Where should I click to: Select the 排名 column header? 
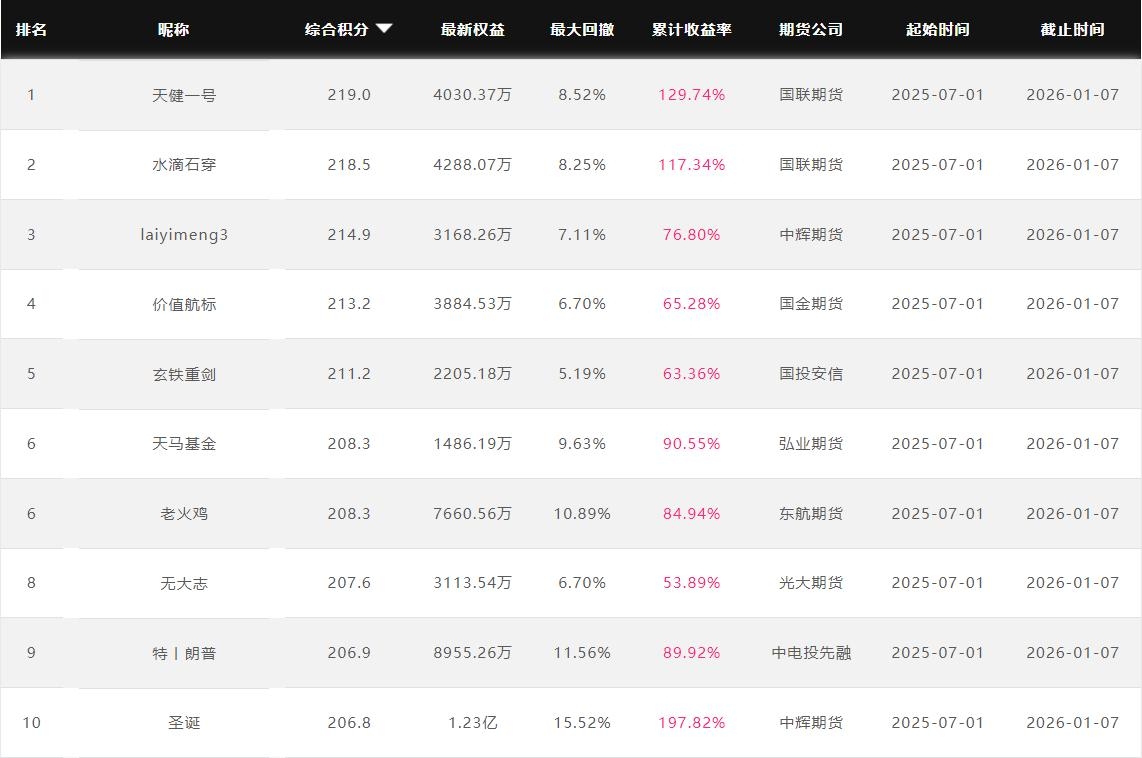[31, 30]
